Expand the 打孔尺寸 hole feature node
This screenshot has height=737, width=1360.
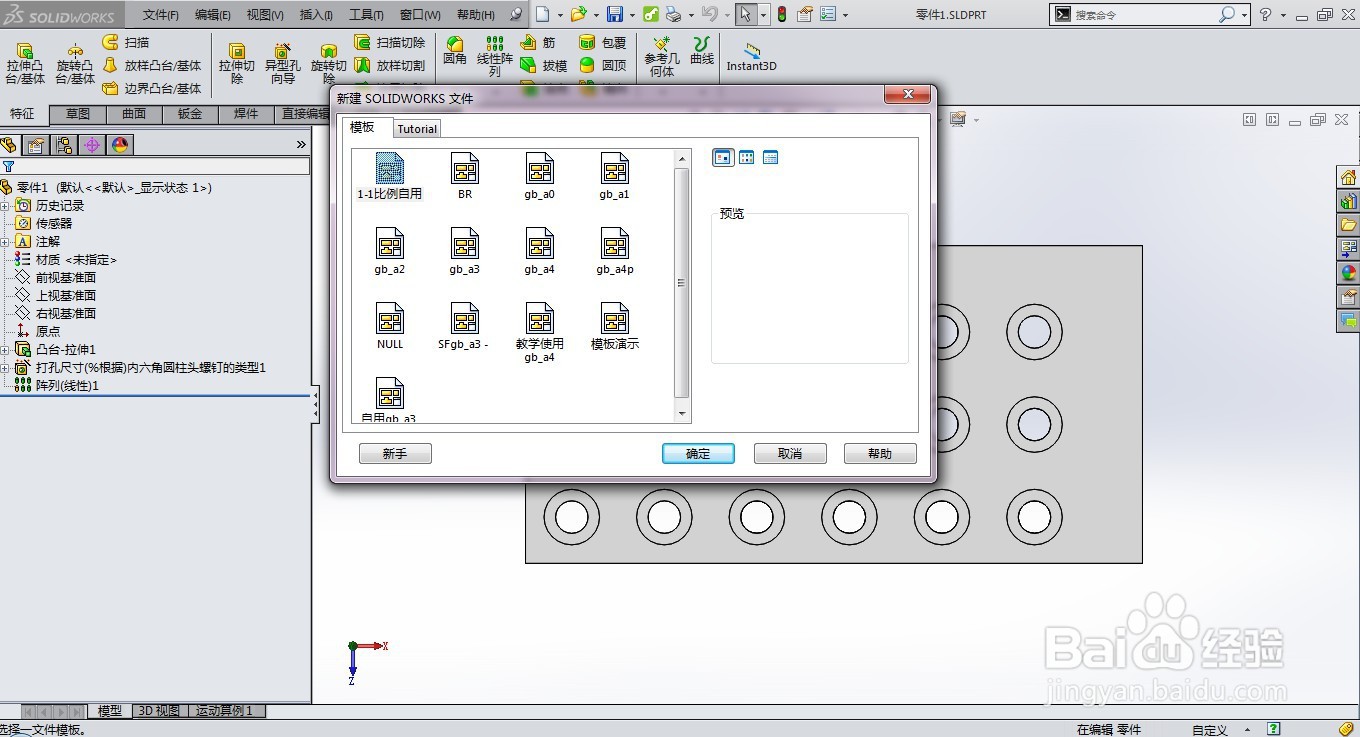click(x=5, y=368)
